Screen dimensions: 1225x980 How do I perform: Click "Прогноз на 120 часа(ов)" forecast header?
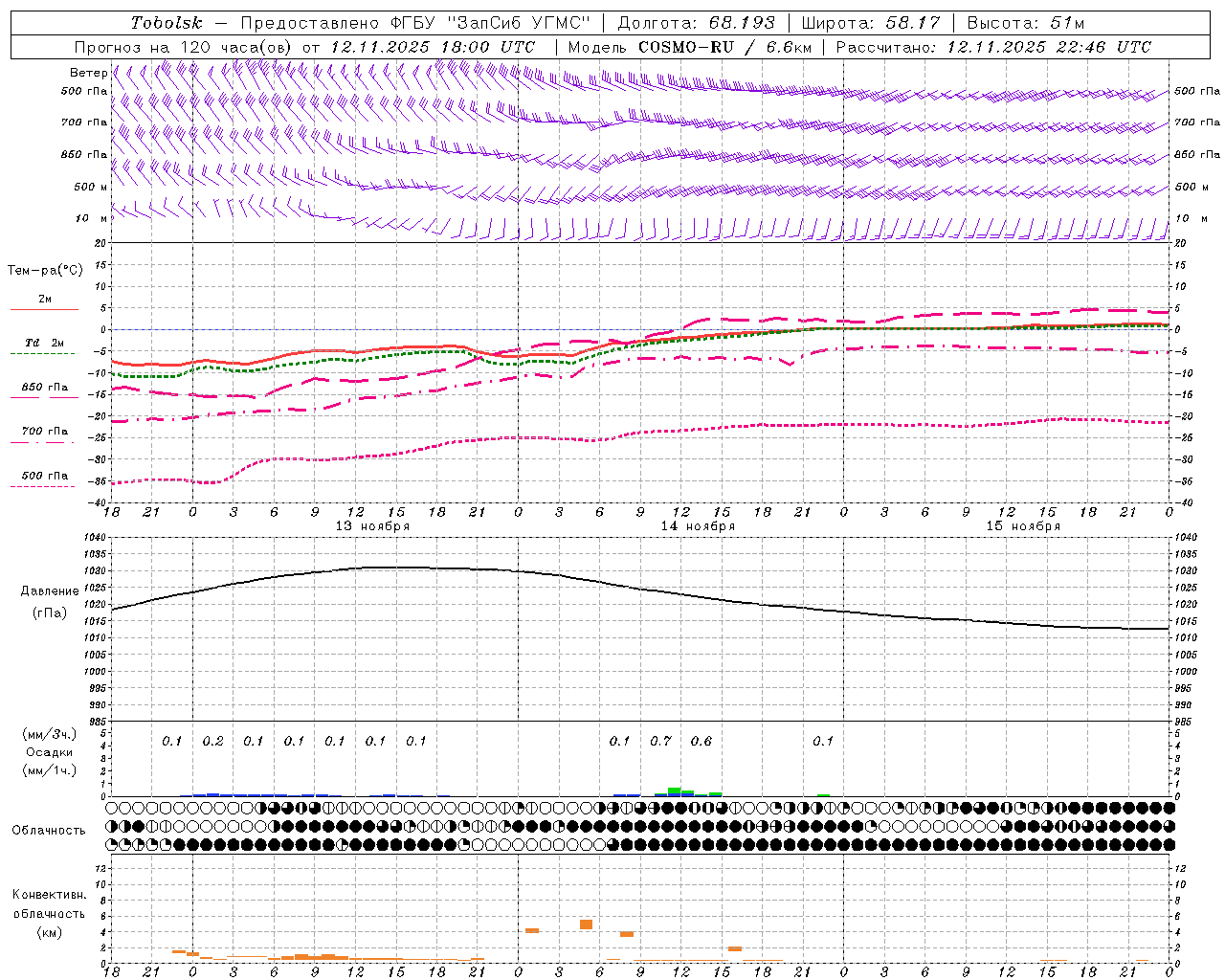point(184,47)
